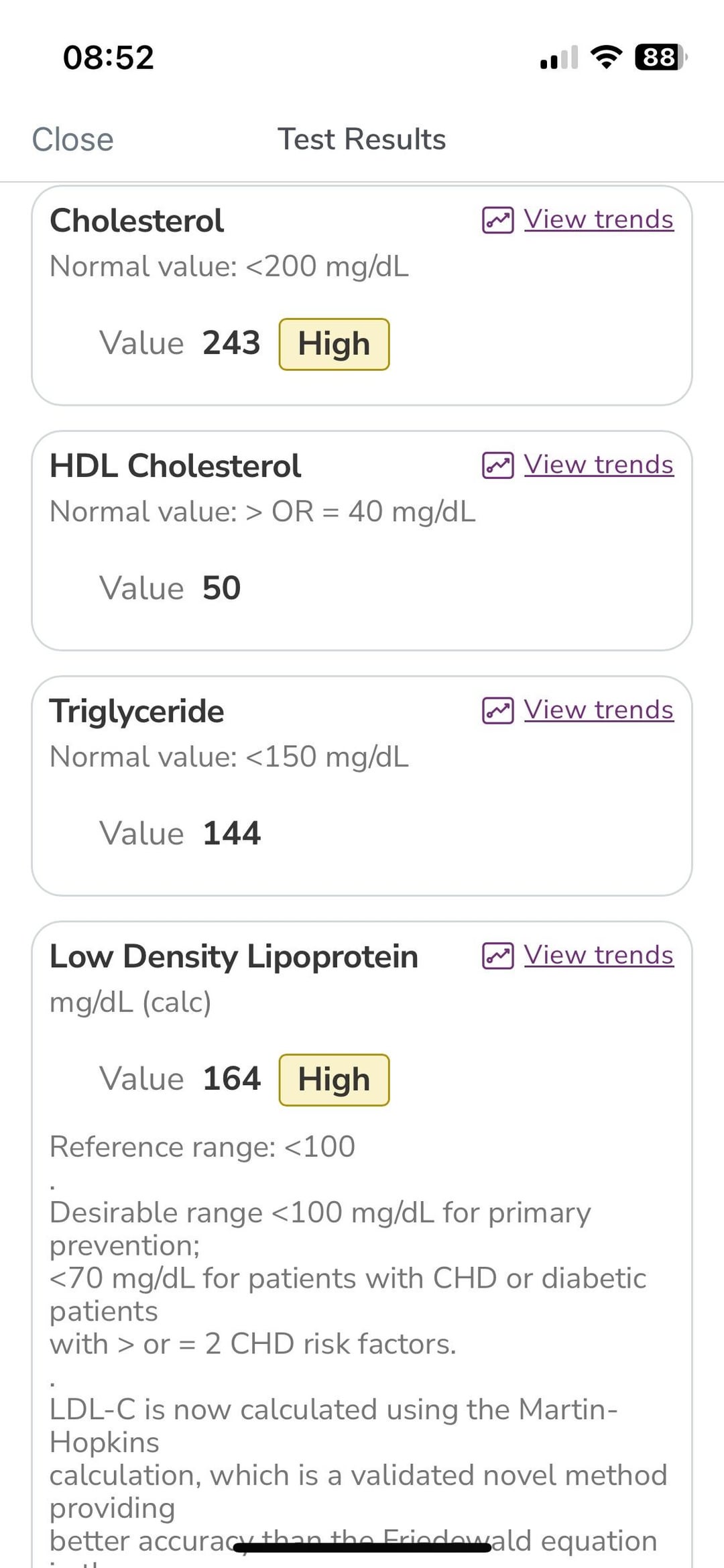Tap the Cholesterol result heading

(137, 221)
